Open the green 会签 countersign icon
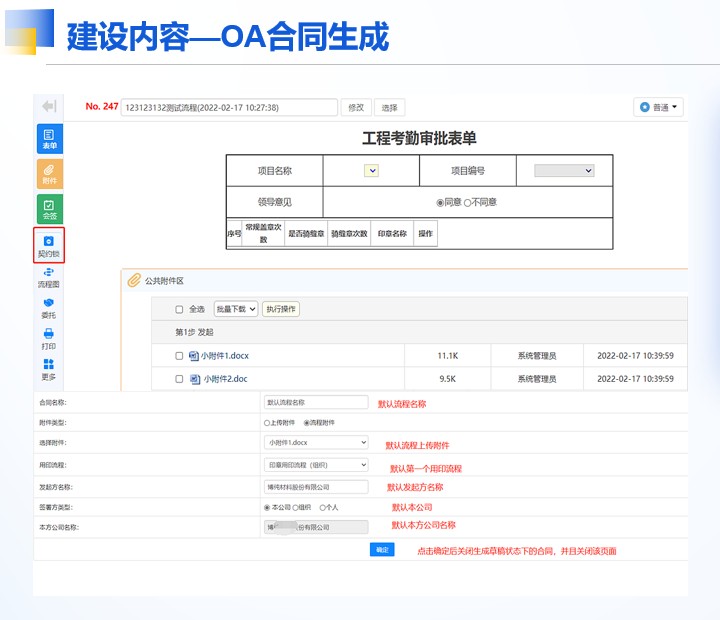This screenshot has width=720, height=620. 49,209
